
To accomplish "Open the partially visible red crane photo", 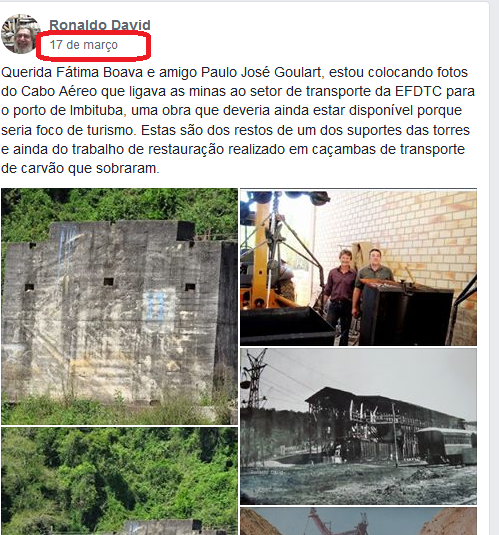I will [x=358, y=521].
